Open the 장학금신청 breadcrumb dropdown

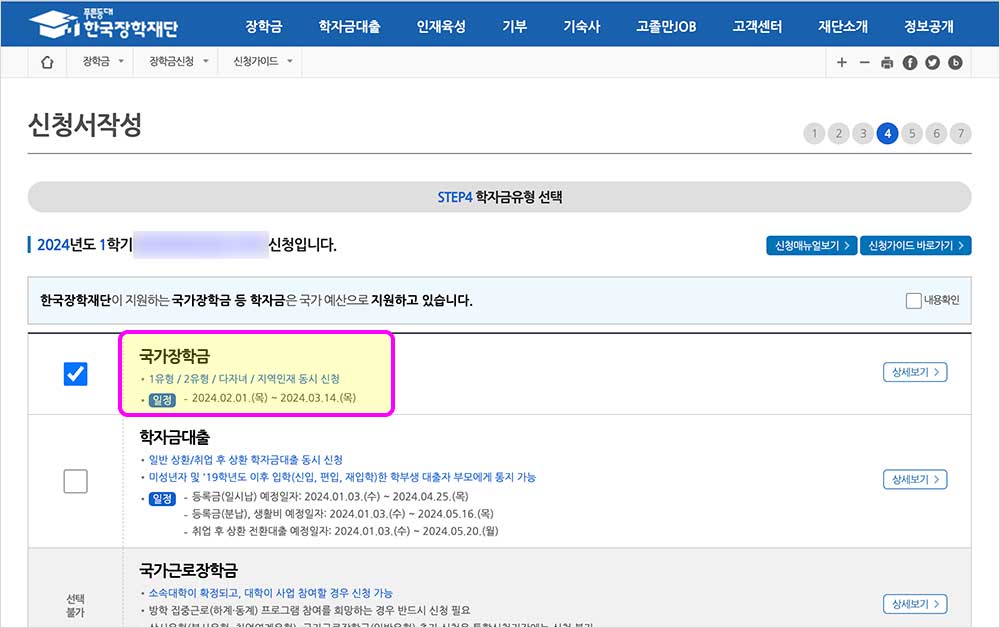tap(177, 61)
